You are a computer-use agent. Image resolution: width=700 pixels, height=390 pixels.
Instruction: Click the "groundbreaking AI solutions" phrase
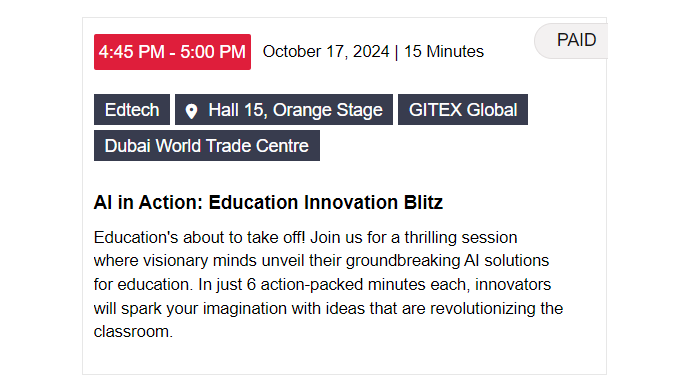pos(447,261)
